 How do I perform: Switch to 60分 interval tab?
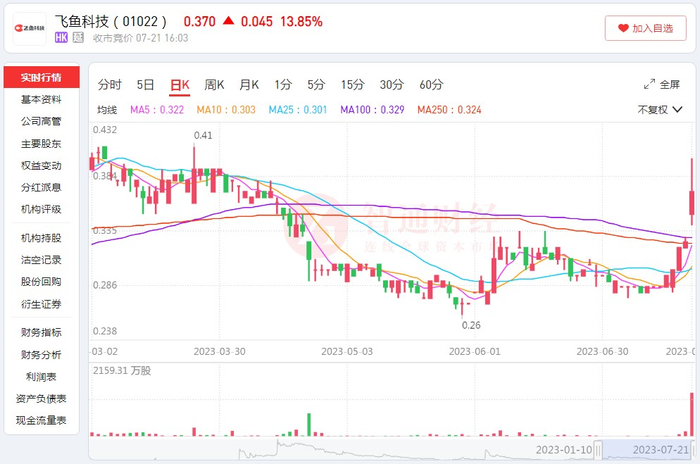tap(431, 84)
